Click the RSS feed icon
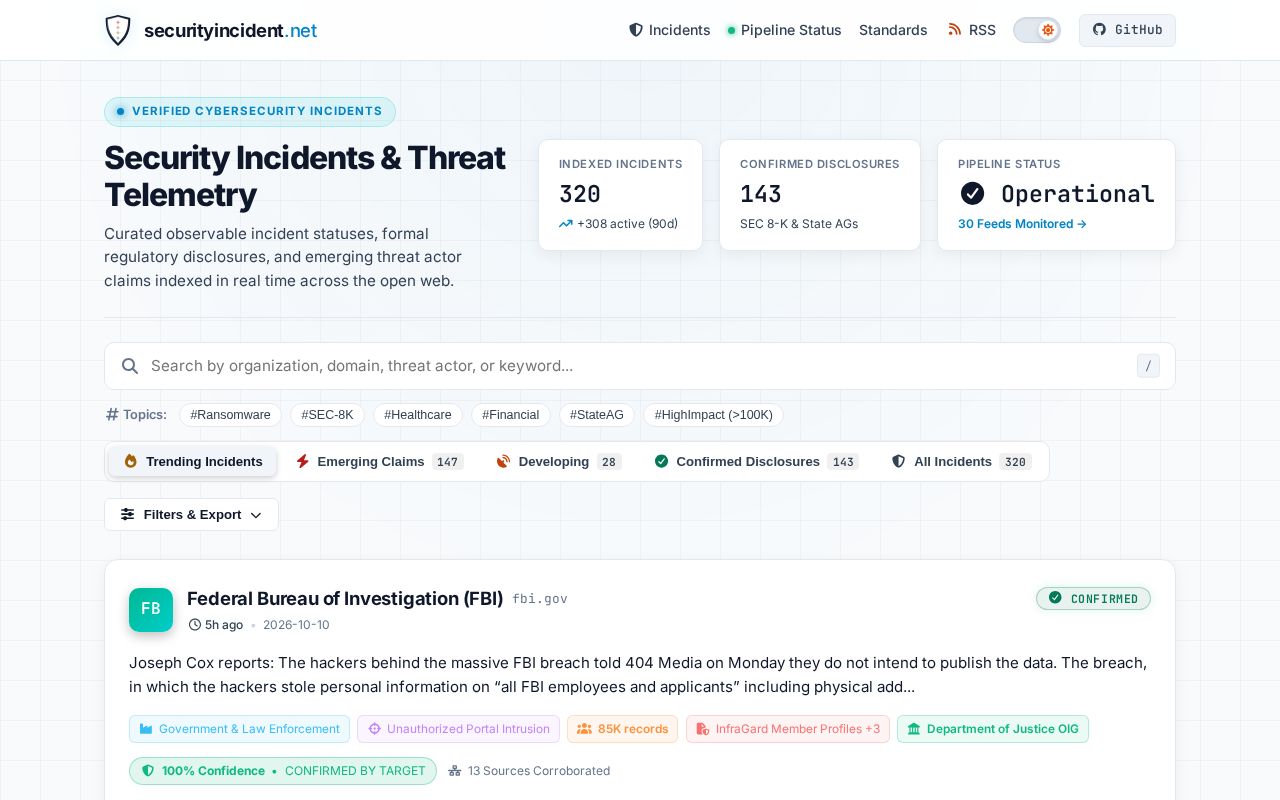This screenshot has width=1280, height=800. coord(955,30)
